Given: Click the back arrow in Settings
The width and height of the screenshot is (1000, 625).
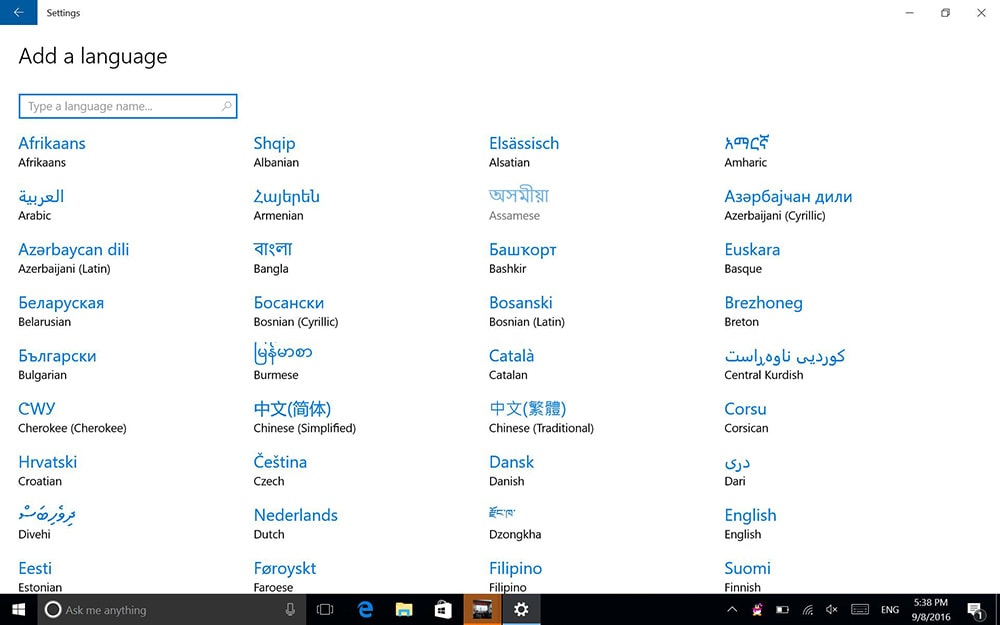Looking at the screenshot, I should [18, 13].
